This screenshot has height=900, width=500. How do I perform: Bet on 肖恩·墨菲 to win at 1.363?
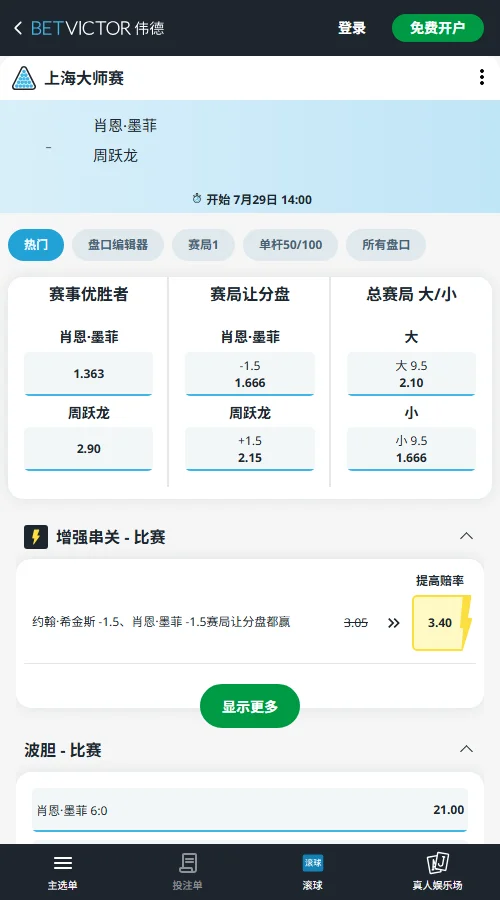88,374
